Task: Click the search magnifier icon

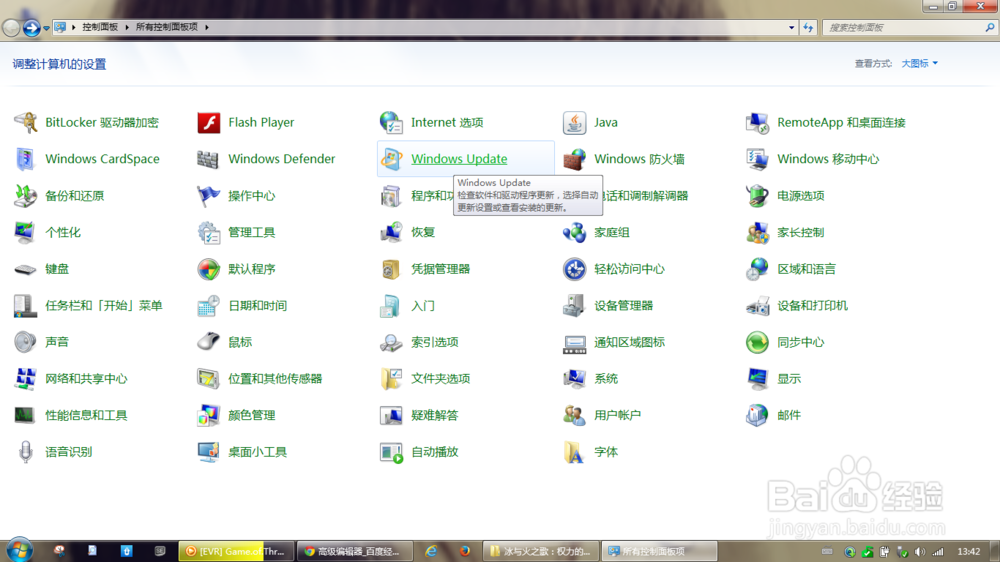Action: (x=990, y=27)
